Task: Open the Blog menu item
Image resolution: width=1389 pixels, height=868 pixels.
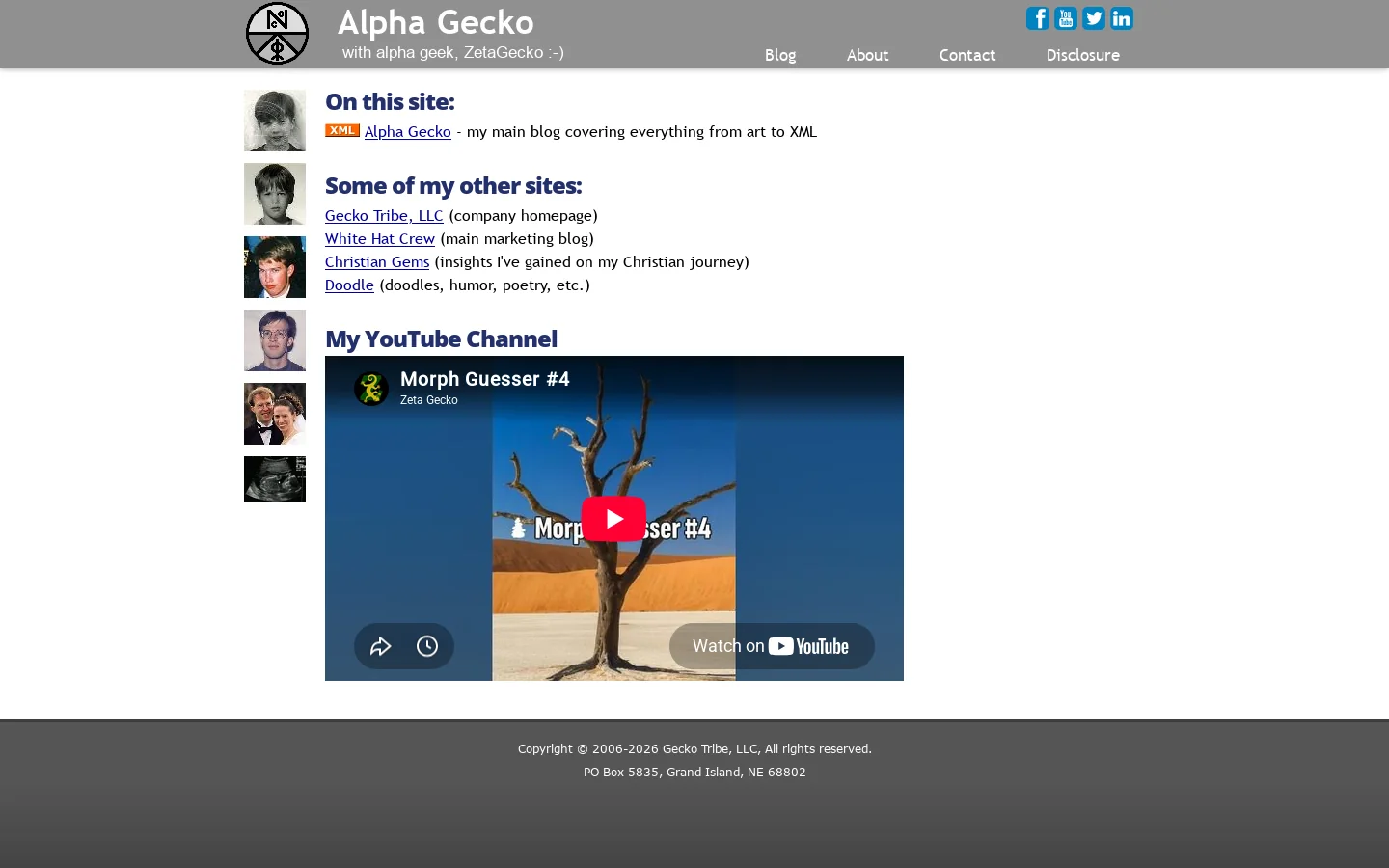Action: pos(780,55)
